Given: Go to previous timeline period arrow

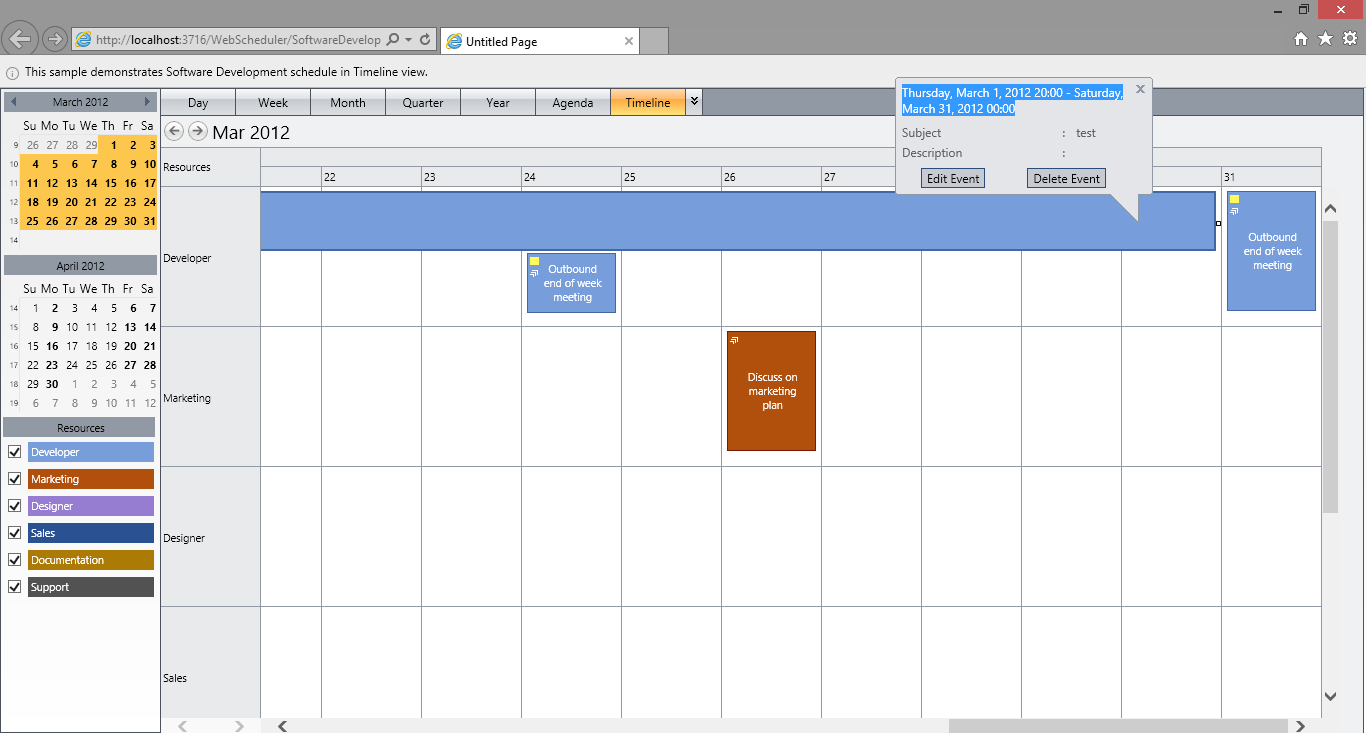Looking at the screenshot, I should coord(174,131).
